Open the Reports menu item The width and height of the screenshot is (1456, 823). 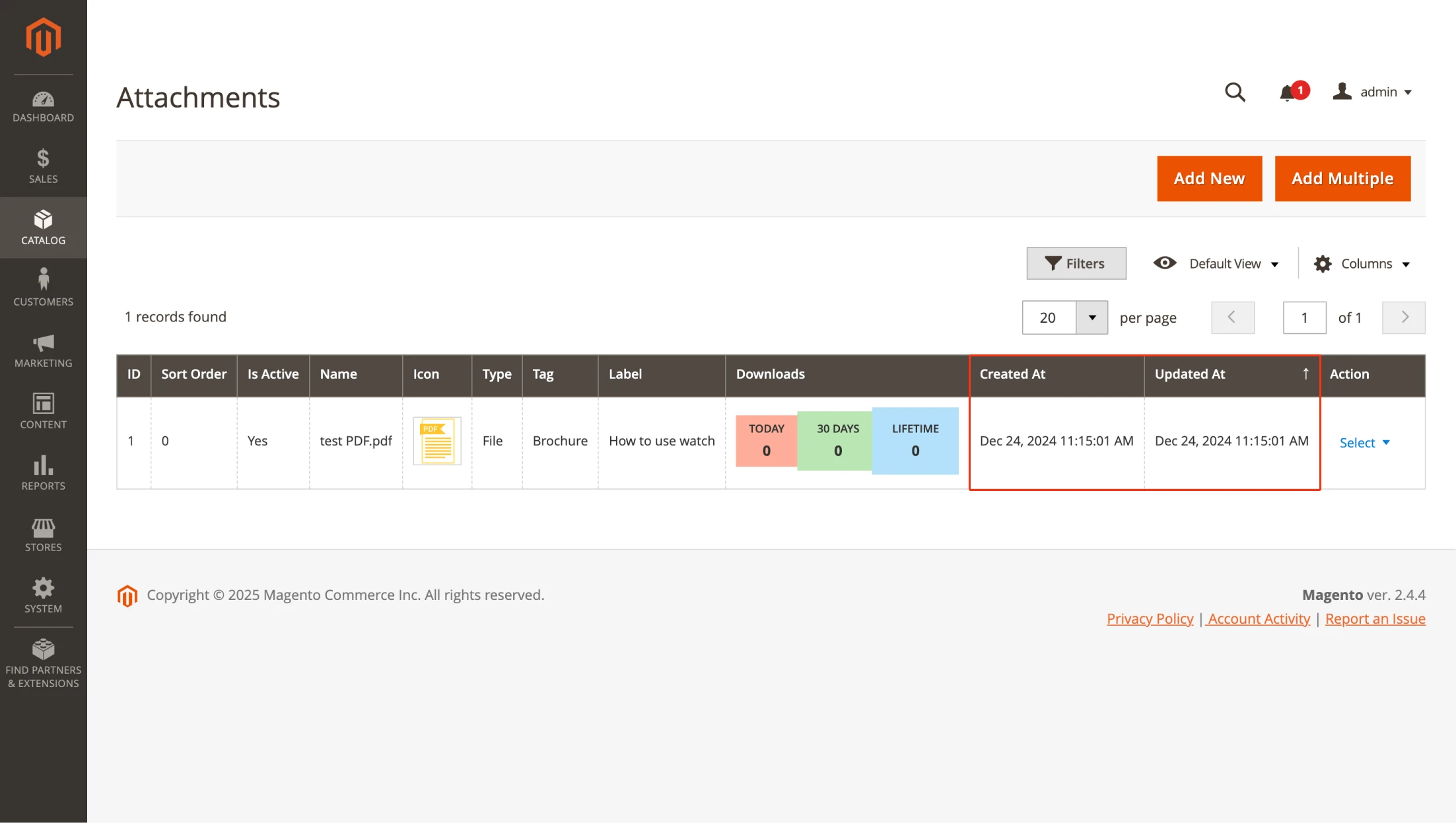(43, 473)
